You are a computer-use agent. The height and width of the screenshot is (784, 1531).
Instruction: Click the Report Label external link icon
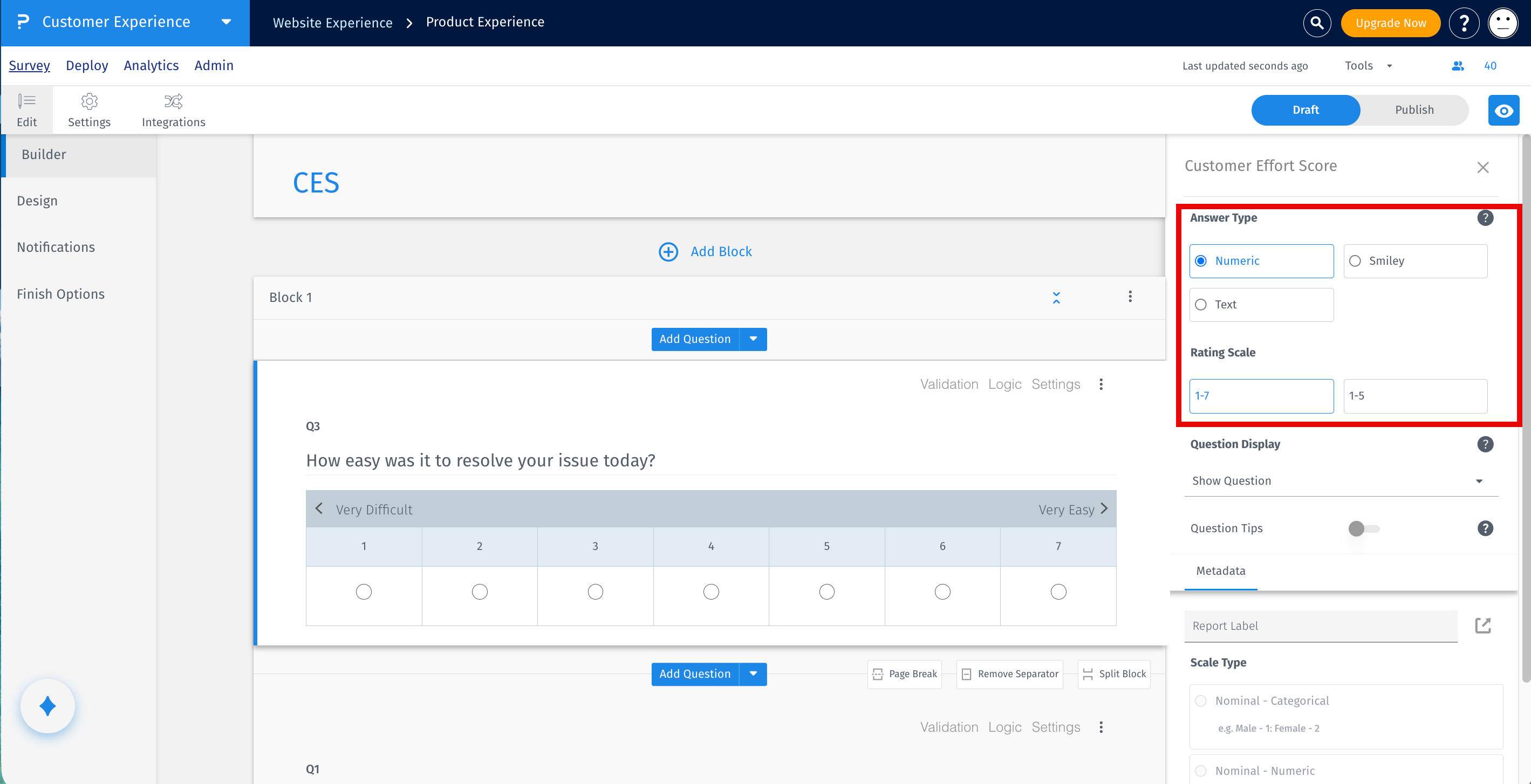click(x=1482, y=625)
